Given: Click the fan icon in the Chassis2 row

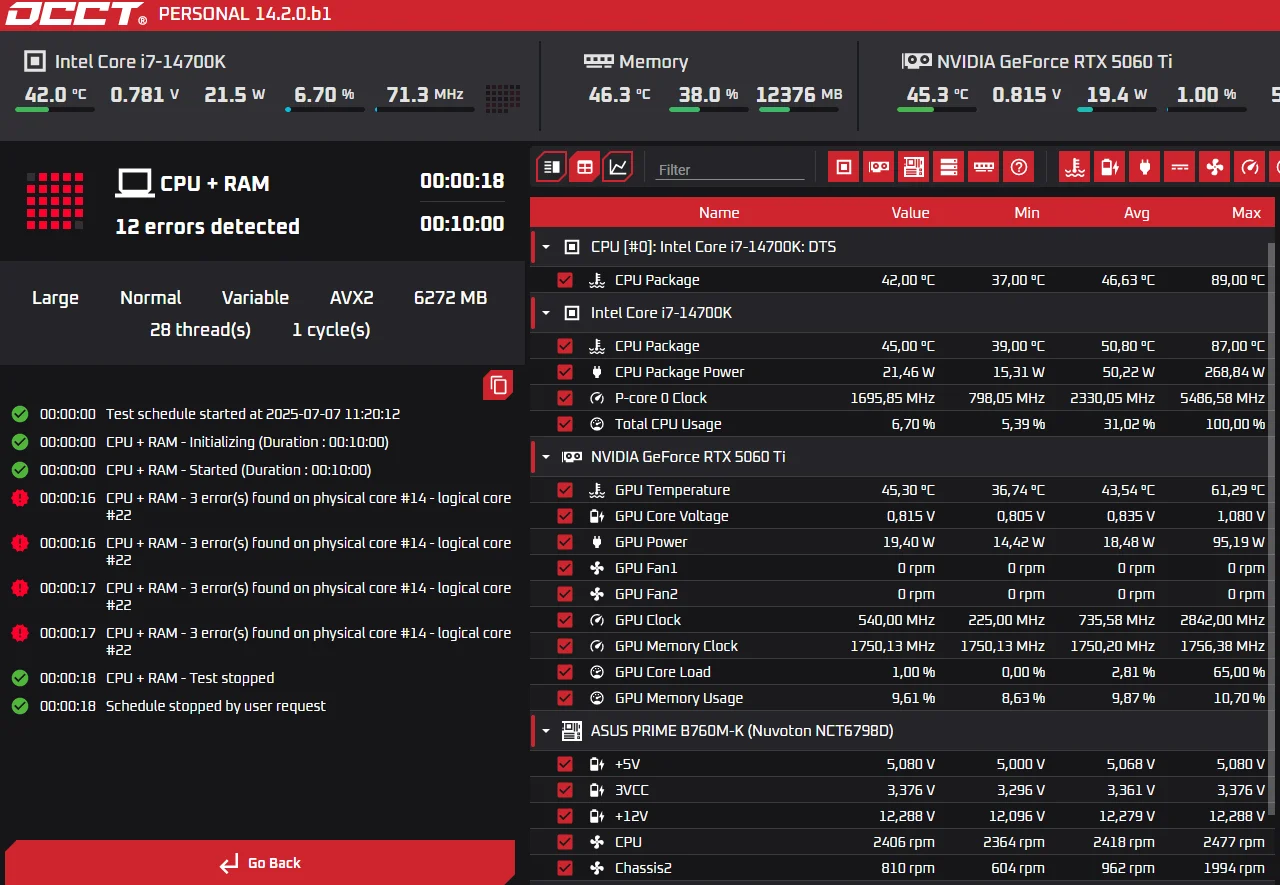Looking at the screenshot, I should point(597,868).
